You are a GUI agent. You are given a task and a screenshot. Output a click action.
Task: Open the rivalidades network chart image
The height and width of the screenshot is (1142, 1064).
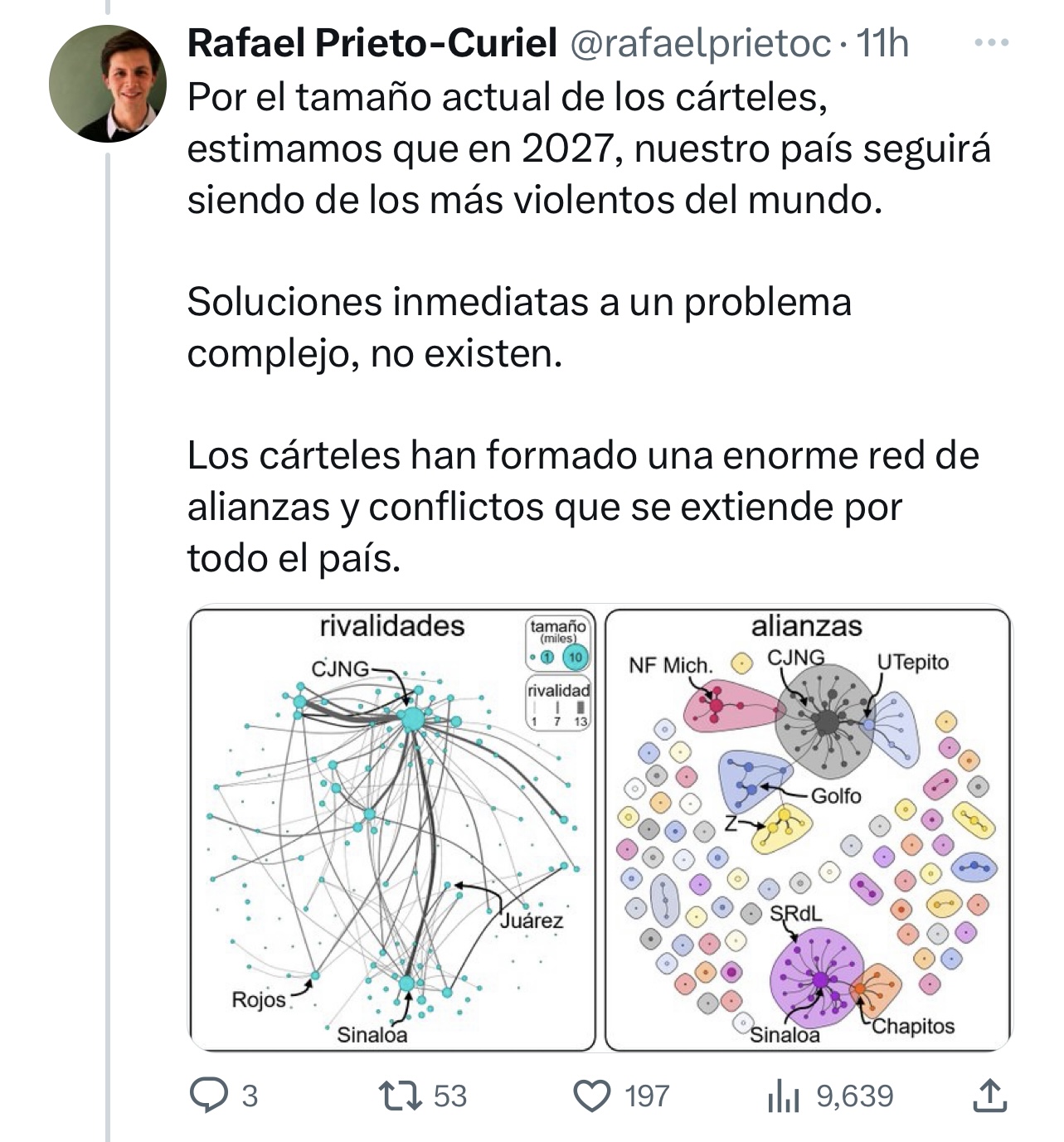392,829
